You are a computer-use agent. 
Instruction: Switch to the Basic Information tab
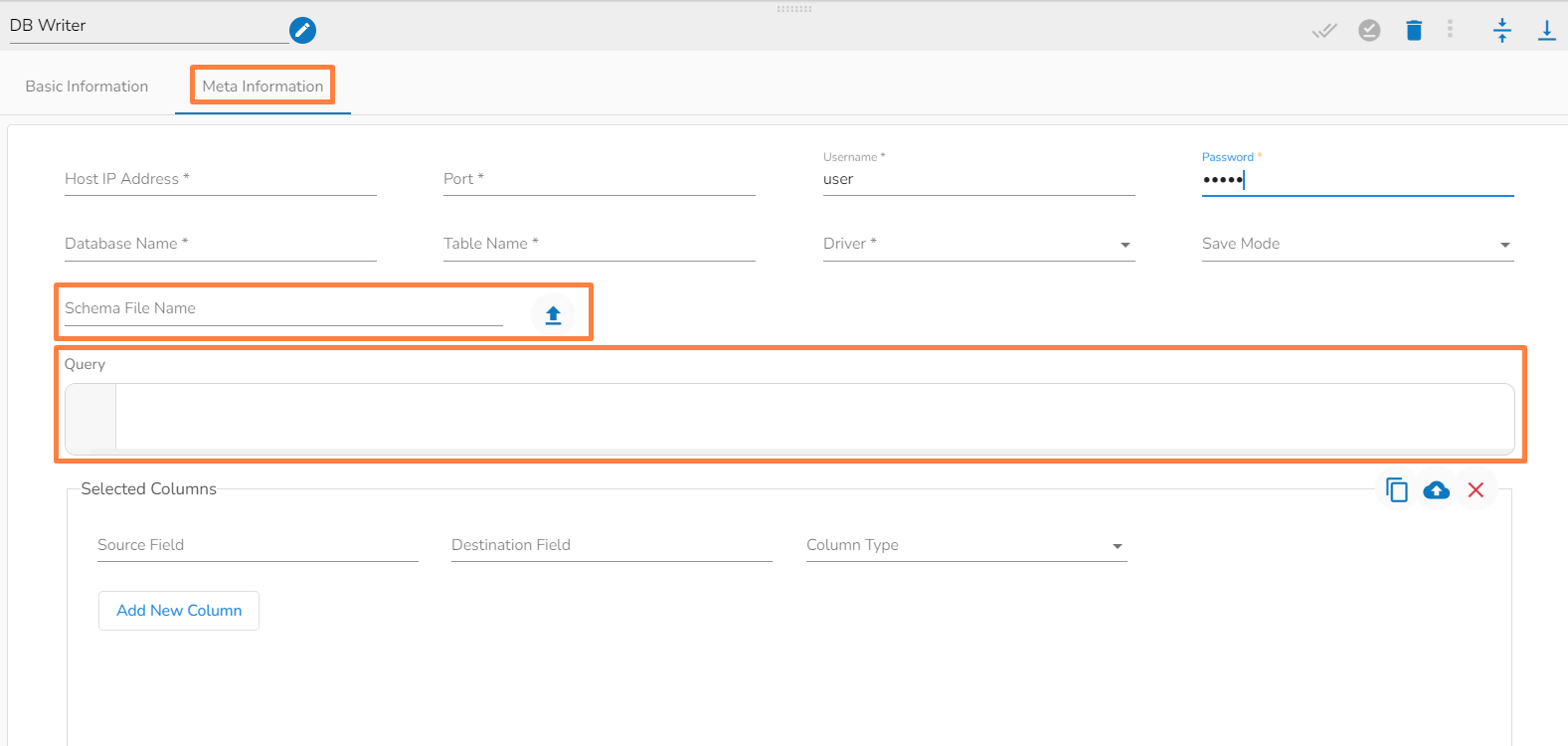87,87
